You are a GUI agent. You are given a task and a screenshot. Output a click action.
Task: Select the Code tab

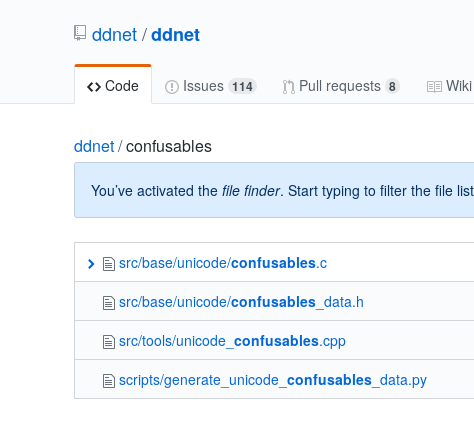113,86
